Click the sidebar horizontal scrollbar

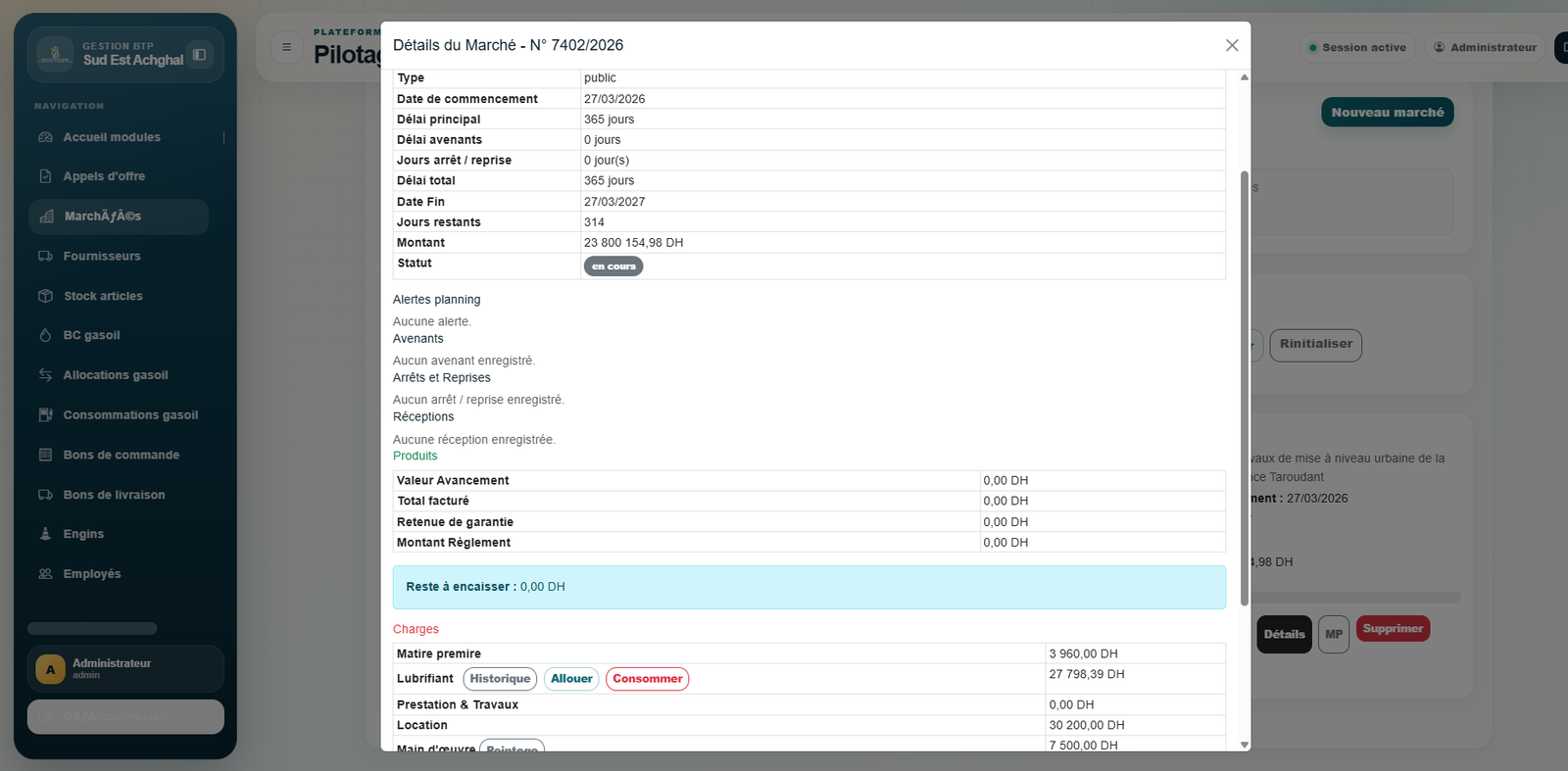pyautogui.click(x=92, y=629)
